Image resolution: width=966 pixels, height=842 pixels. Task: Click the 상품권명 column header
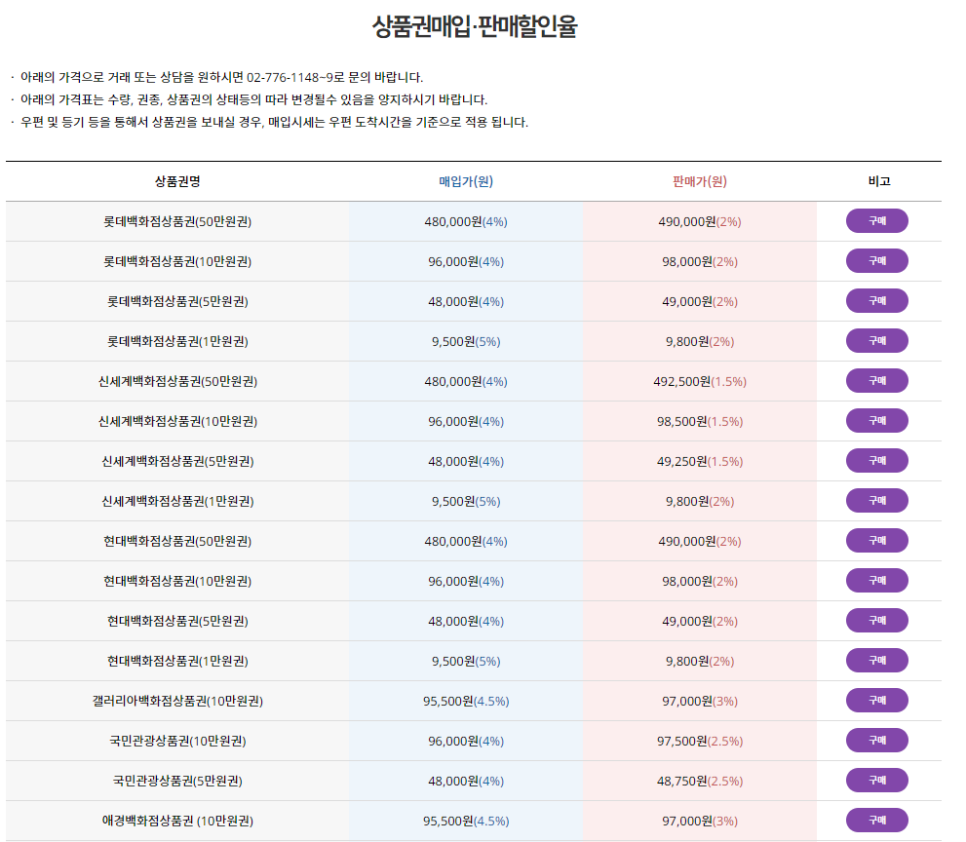(x=177, y=181)
